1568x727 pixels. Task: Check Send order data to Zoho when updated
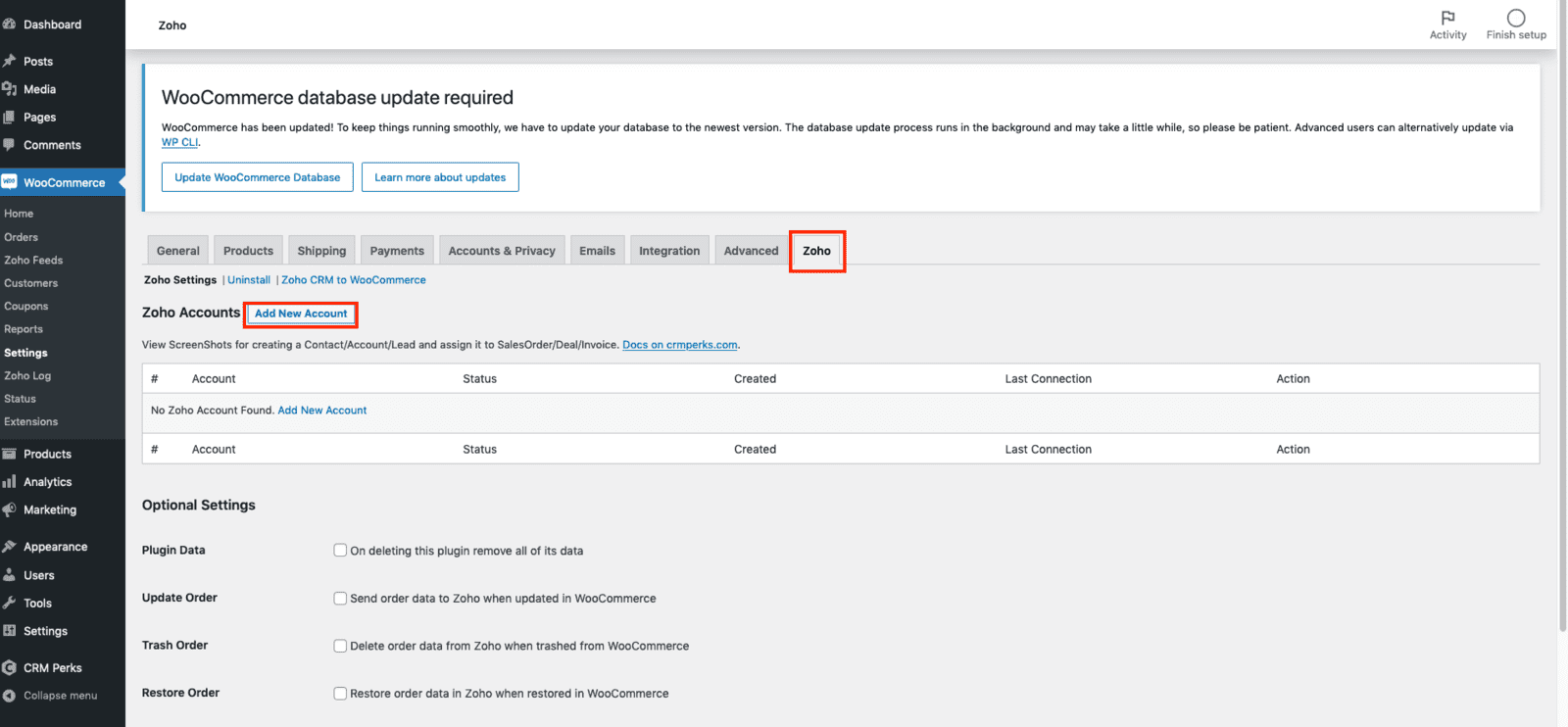tap(340, 598)
